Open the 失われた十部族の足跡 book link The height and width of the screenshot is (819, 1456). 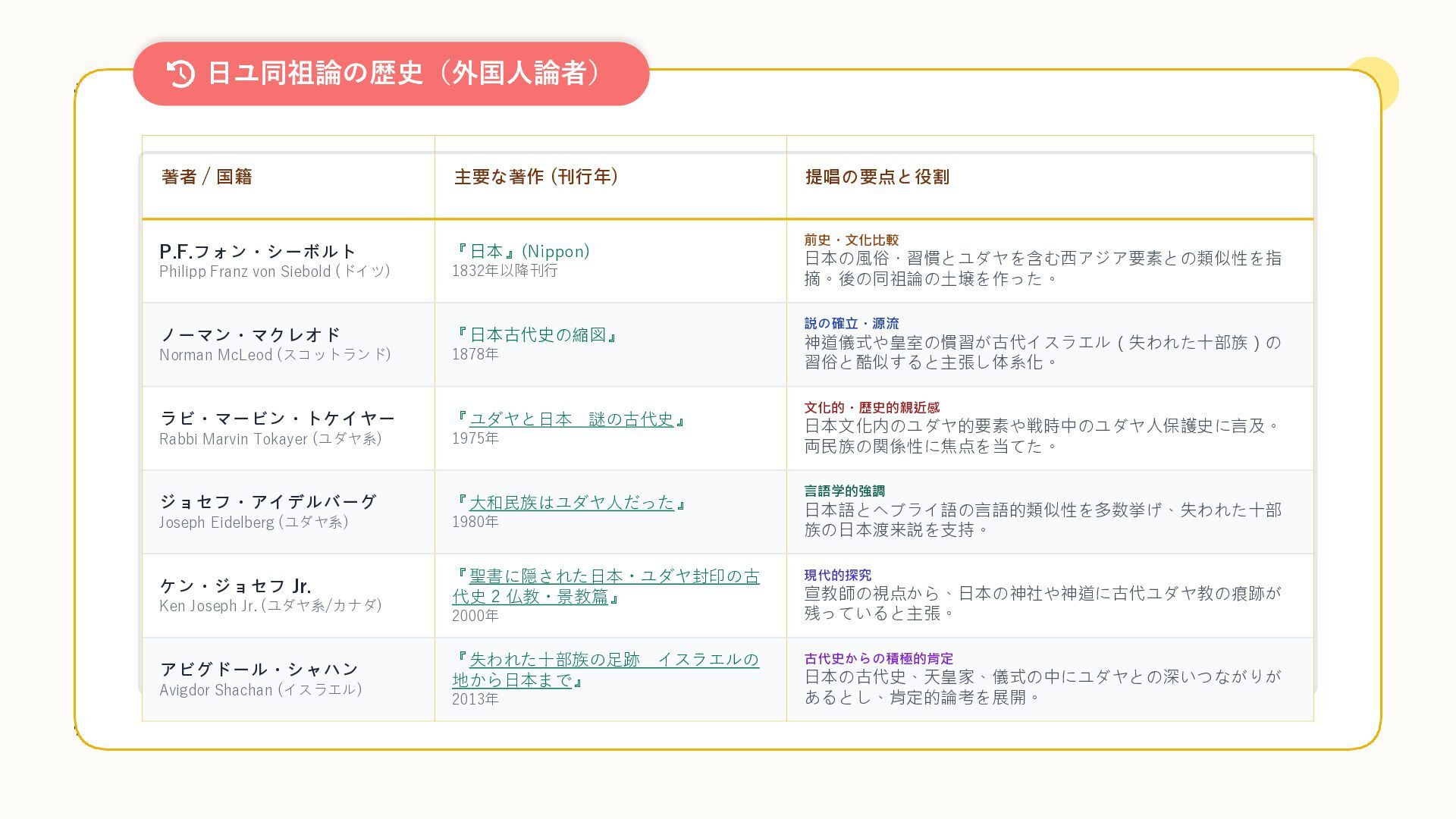coord(613,660)
